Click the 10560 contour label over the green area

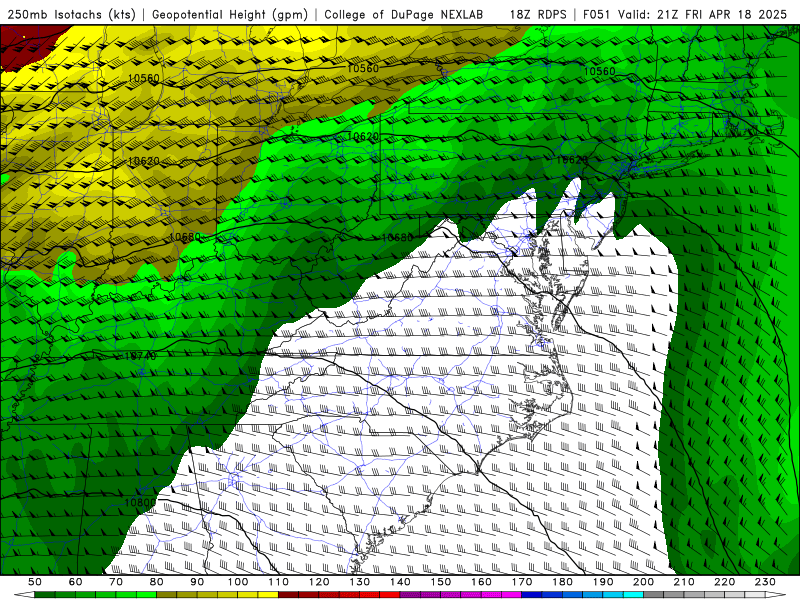(599, 71)
